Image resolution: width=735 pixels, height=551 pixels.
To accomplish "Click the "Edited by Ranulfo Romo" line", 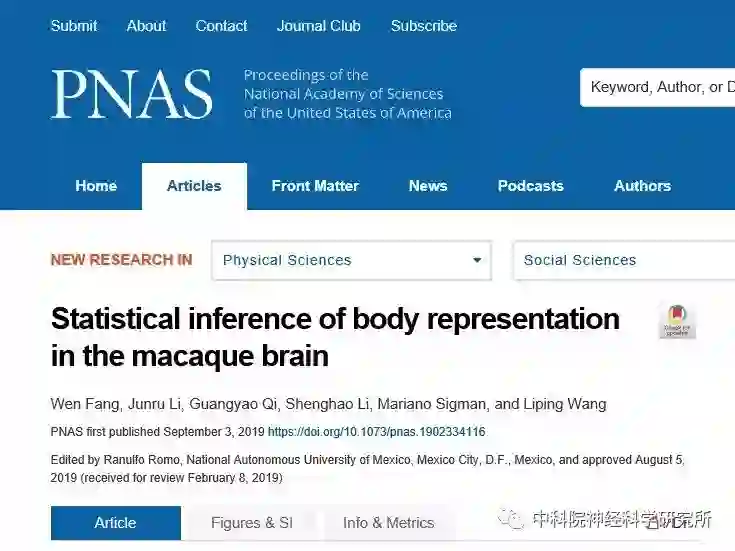I will click(368, 468).
